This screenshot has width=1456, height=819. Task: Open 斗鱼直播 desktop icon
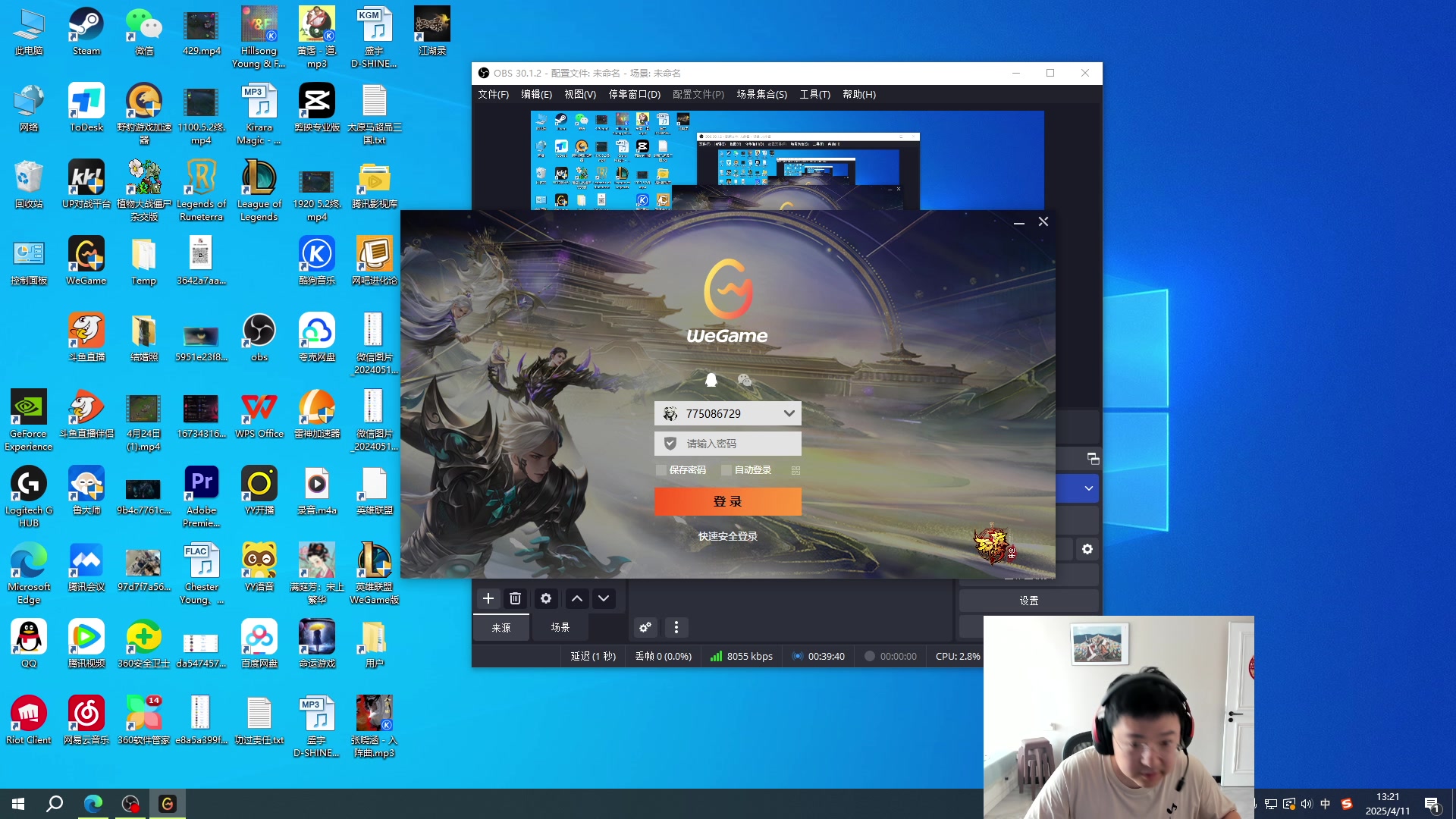pyautogui.click(x=86, y=338)
